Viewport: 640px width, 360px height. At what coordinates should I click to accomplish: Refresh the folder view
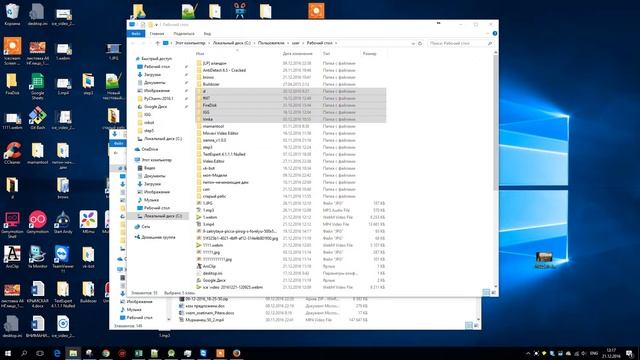(x=420, y=43)
